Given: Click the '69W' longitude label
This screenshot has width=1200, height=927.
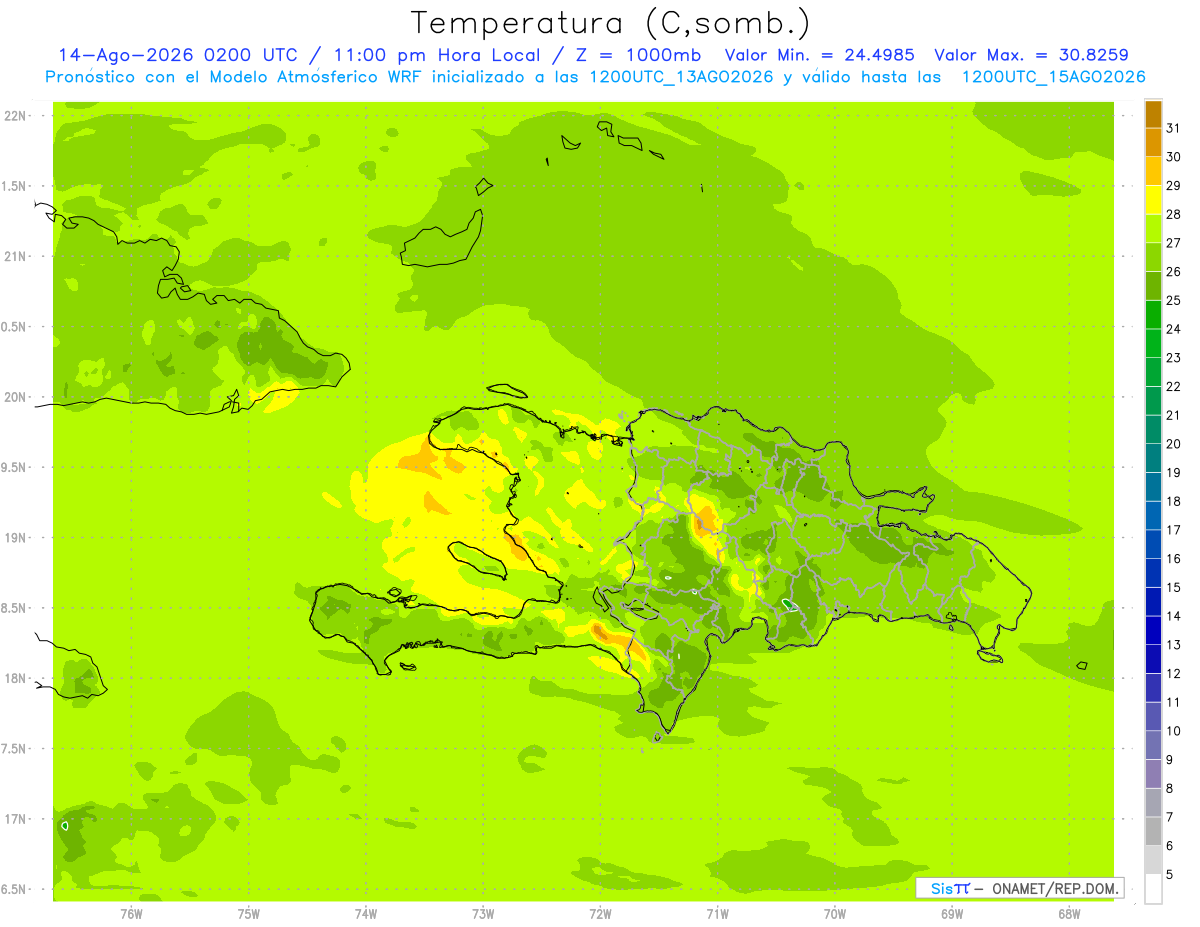Looking at the screenshot, I should [x=951, y=914].
